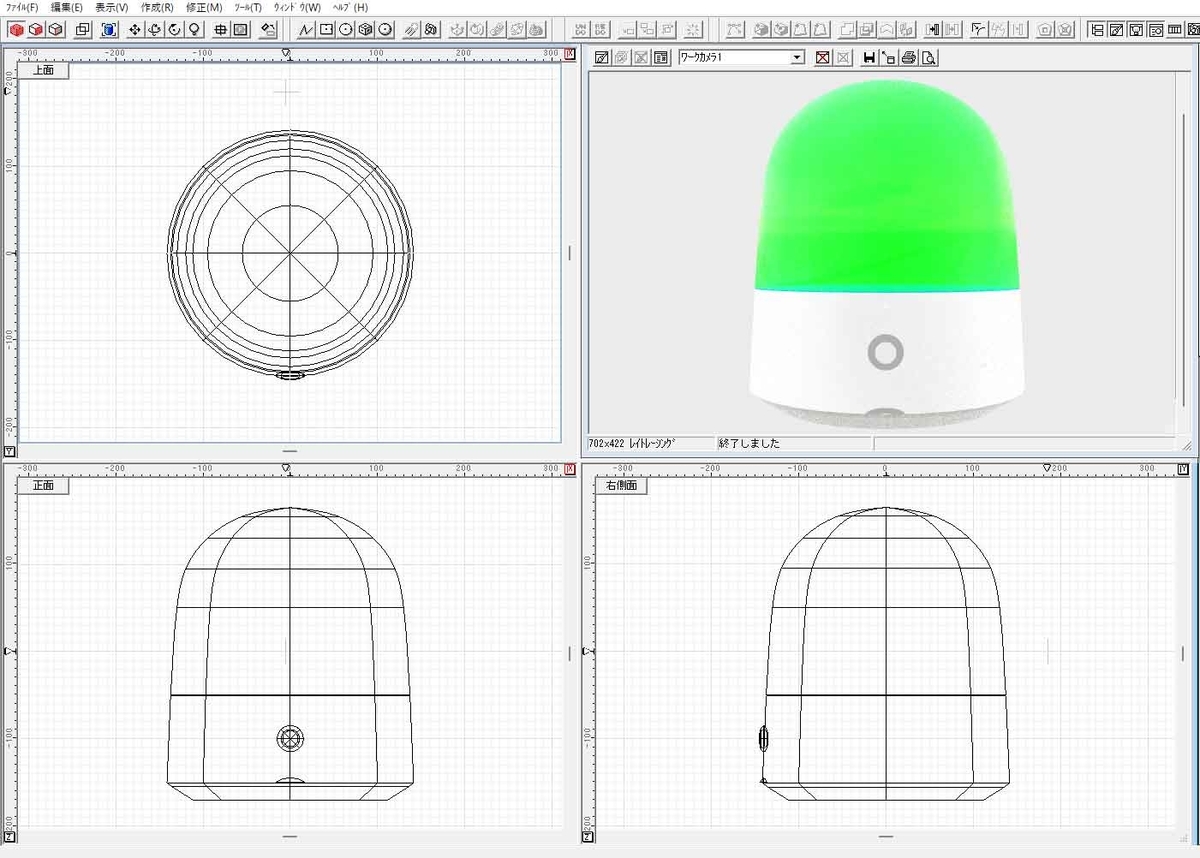Expand the ワークカメラ1 camera dropdown
Image resolution: width=1200 pixels, height=858 pixels.
[x=797, y=58]
